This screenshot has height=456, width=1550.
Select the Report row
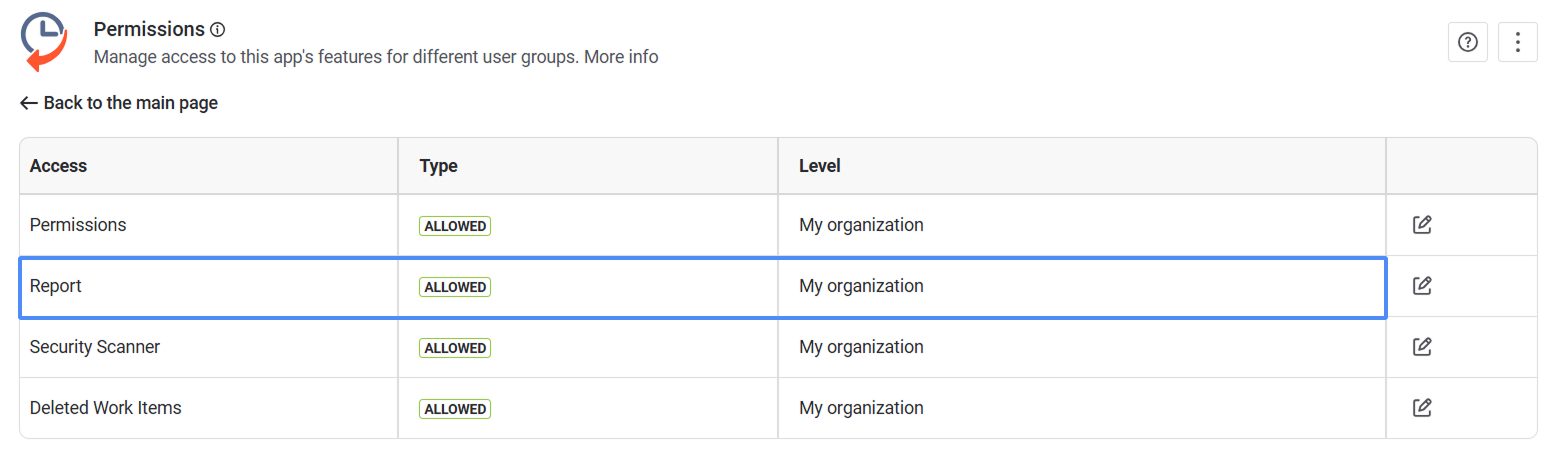pyautogui.click(x=56, y=286)
